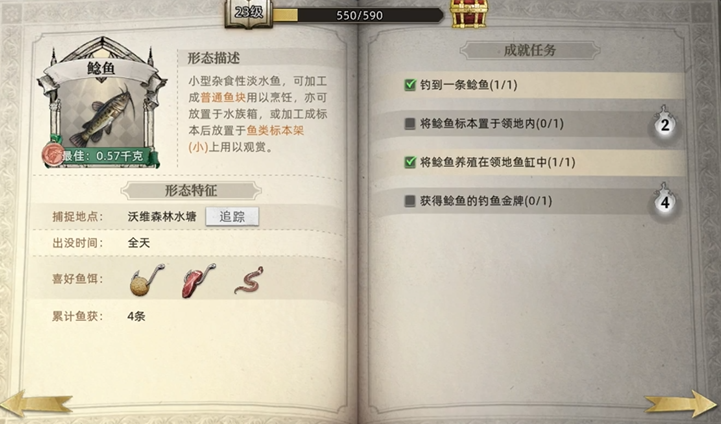Open the red treasure chest reward
This screenshot has height=424, width=721.
click(469, 14)
